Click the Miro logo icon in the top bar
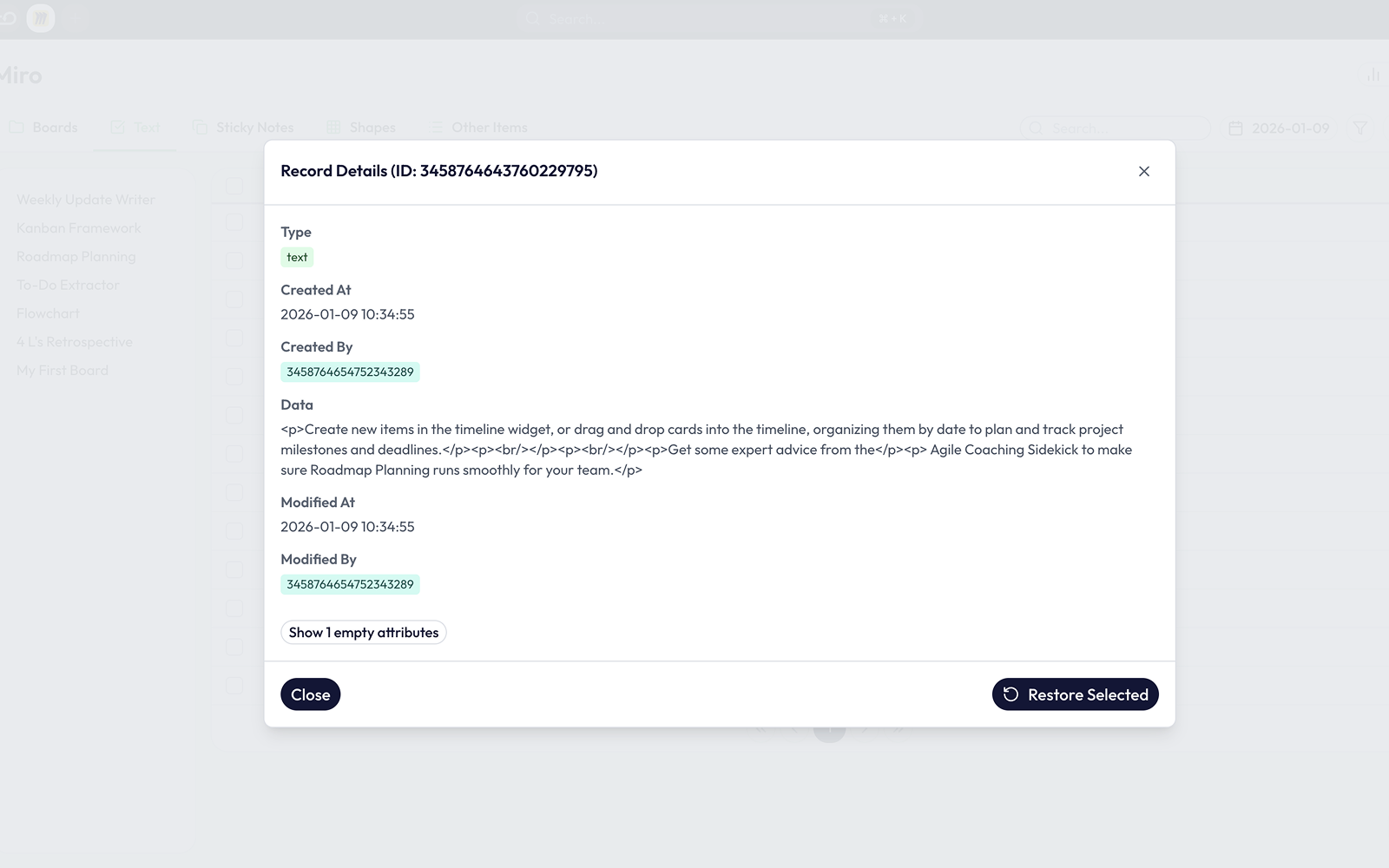 39,17
